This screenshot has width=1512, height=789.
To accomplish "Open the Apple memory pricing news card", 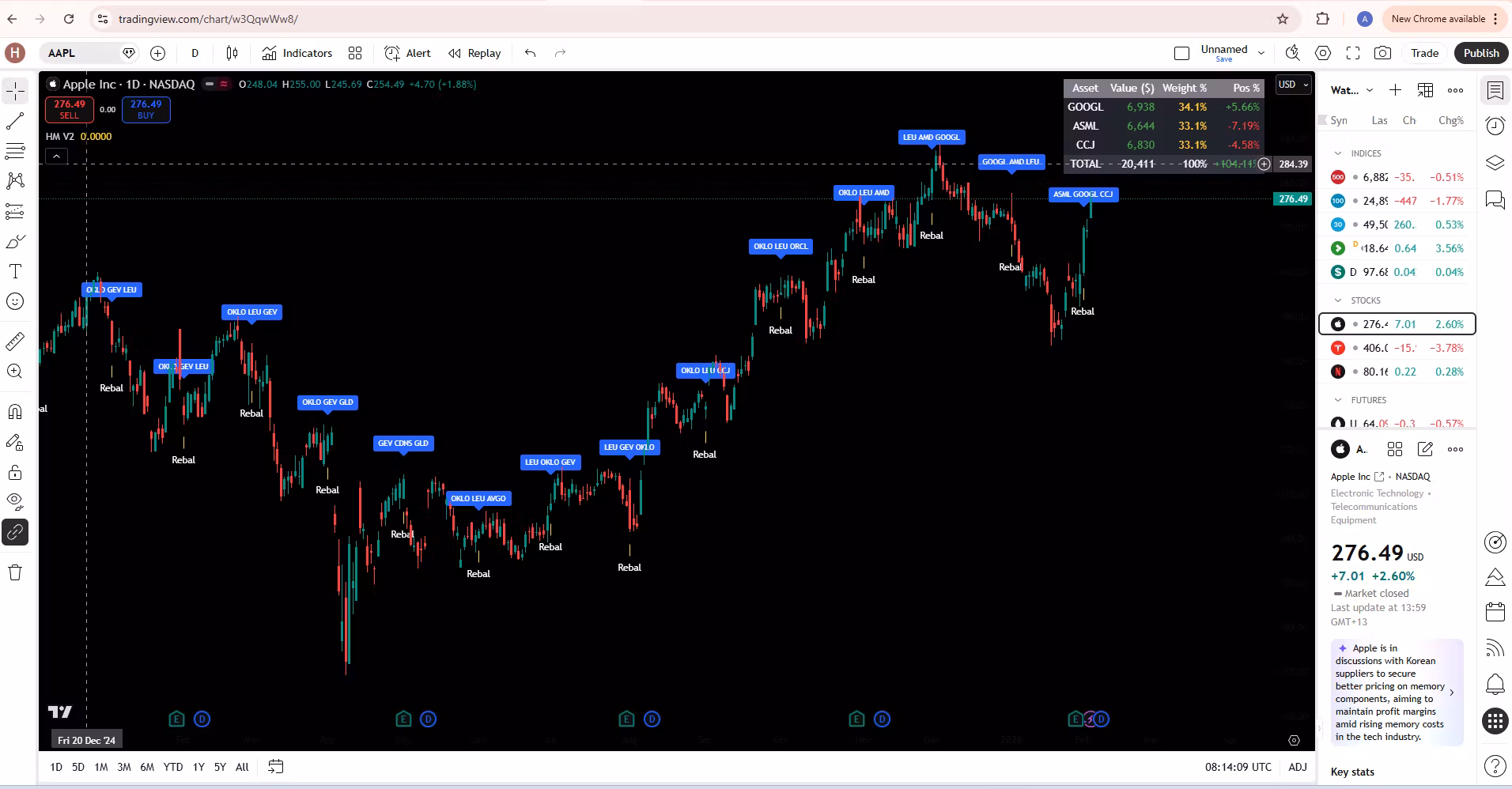I will click(1397, 693).
